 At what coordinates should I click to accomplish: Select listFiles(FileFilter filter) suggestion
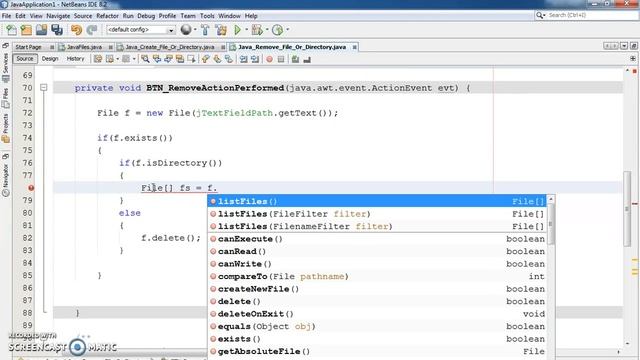[x=377, y=214]
